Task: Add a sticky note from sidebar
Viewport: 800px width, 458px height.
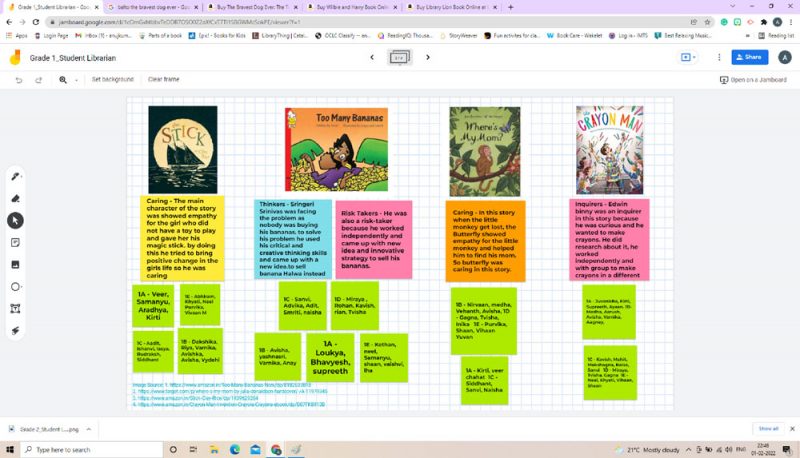Action: coord(15,242)
